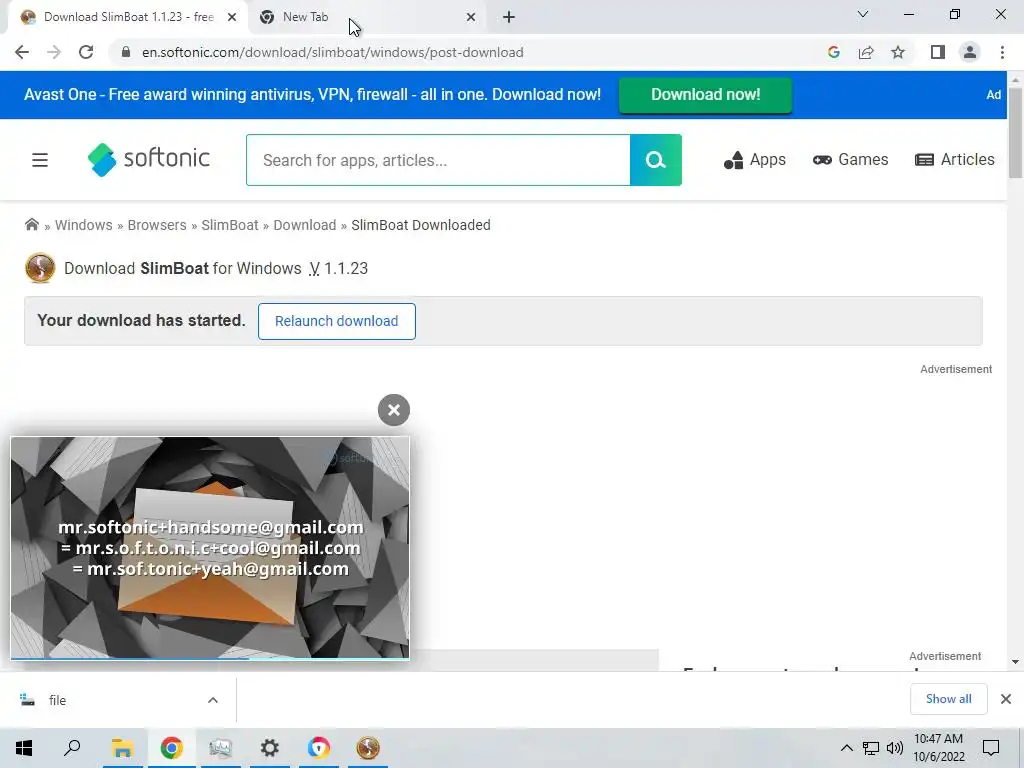This screenshot has width=1024, height=768.
Task: Open Chrome profile avatar menu
Action: (x=970, y=52)
